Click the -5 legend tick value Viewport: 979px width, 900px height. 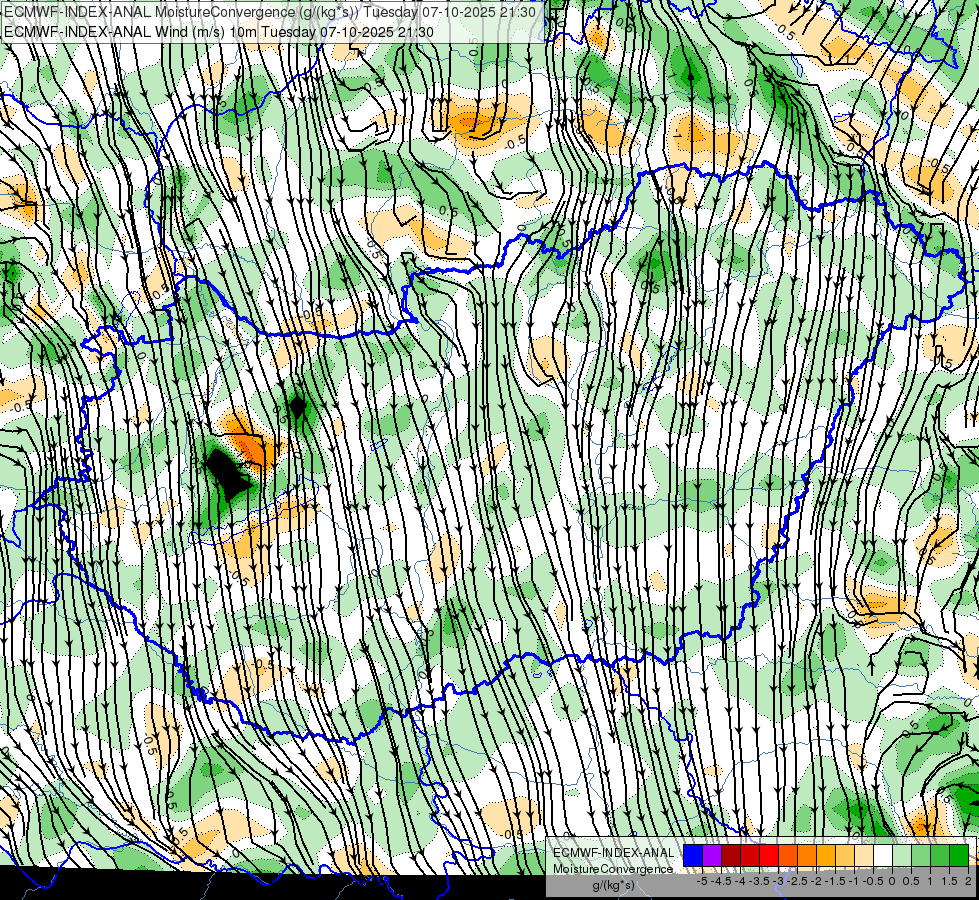[x=702, y=881]
